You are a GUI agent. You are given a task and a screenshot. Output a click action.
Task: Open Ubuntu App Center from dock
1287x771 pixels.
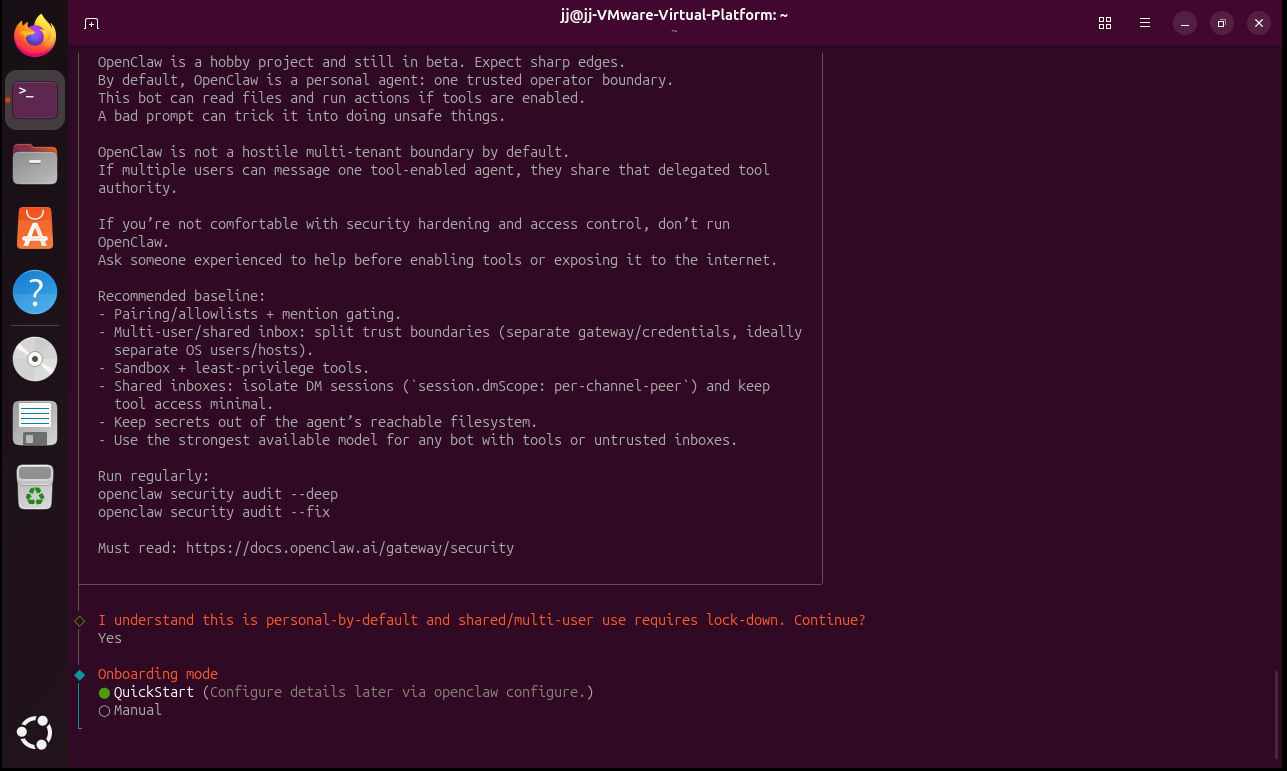click(x=35, y=229)
